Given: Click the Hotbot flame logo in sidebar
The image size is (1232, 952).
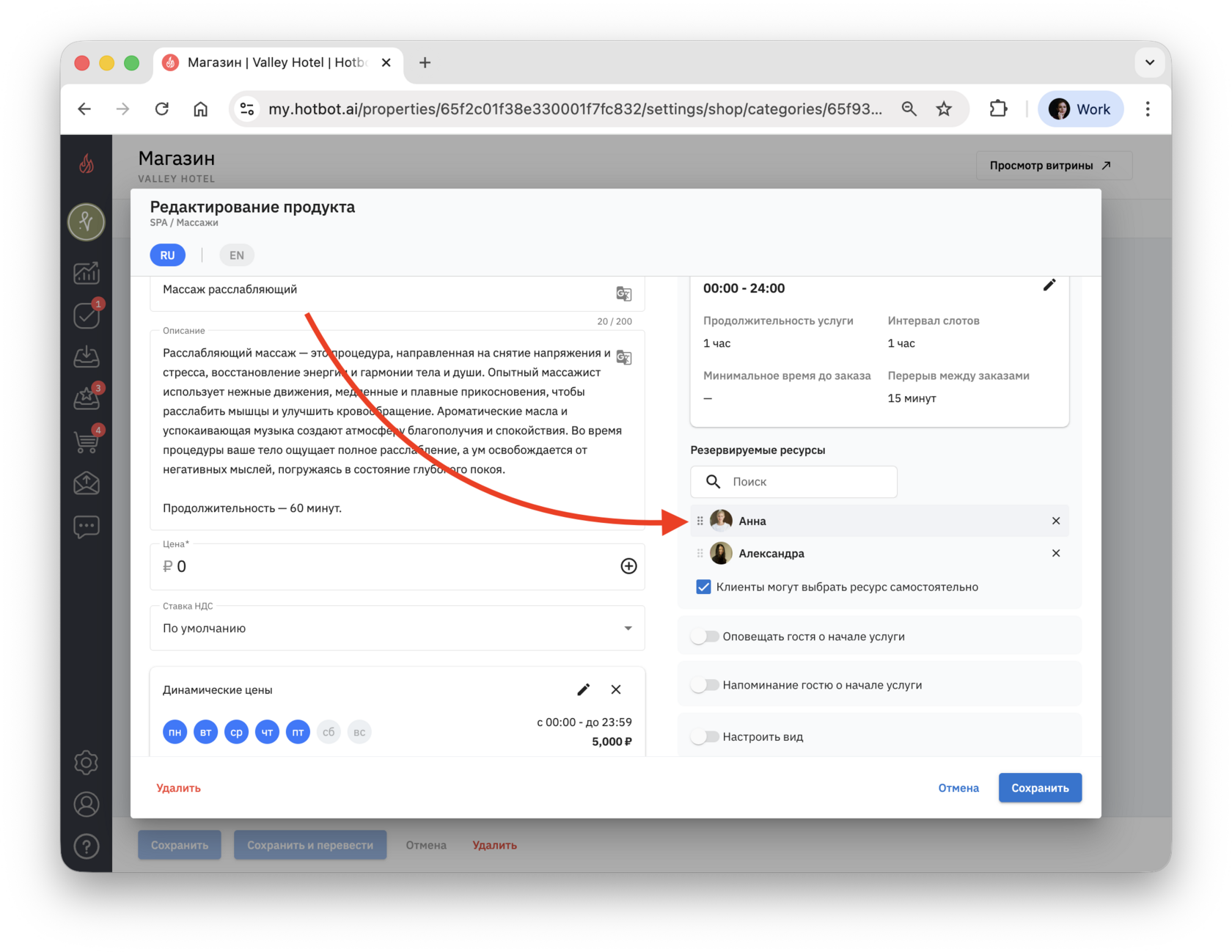Looking at the screenshot, I should [87, 163].
